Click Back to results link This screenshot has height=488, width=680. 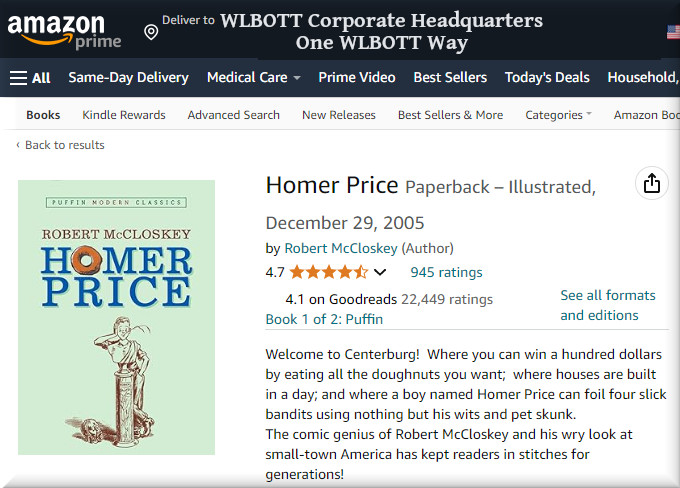coord(64,145)
